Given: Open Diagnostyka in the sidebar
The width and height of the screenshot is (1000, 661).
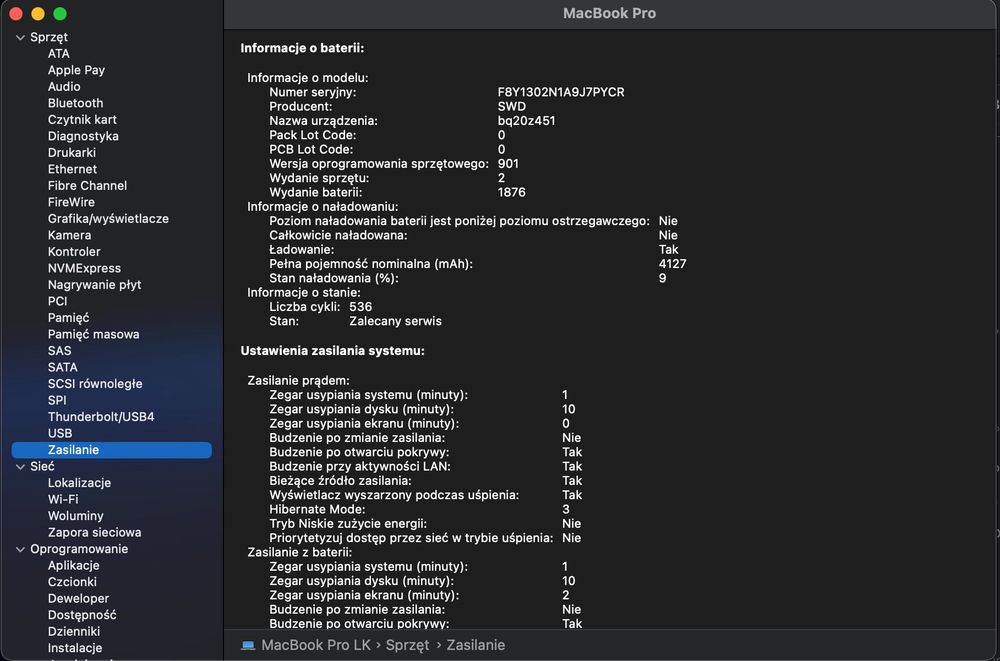Looking at the screenshot, I should 83,136.
